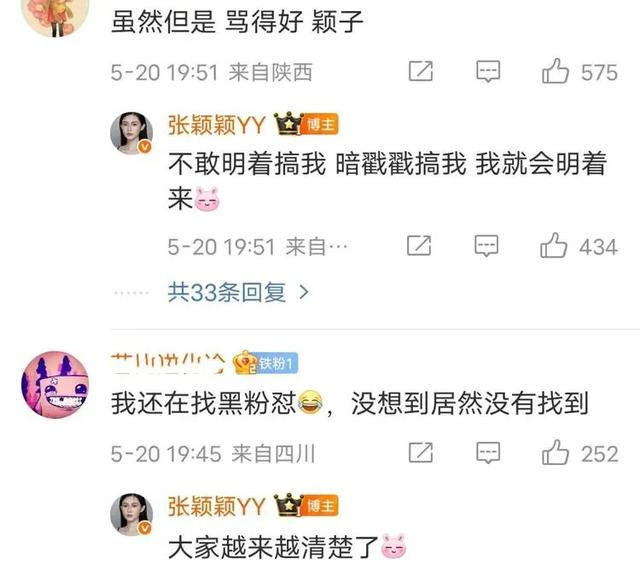The height and width of the screenshot is (582, 640).
Task: Open first 张颖颖YY username profile
Action: [217, 124]
